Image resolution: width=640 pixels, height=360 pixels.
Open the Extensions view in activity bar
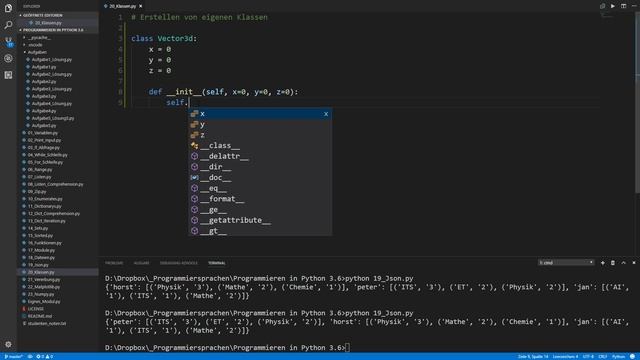(8, 75)
